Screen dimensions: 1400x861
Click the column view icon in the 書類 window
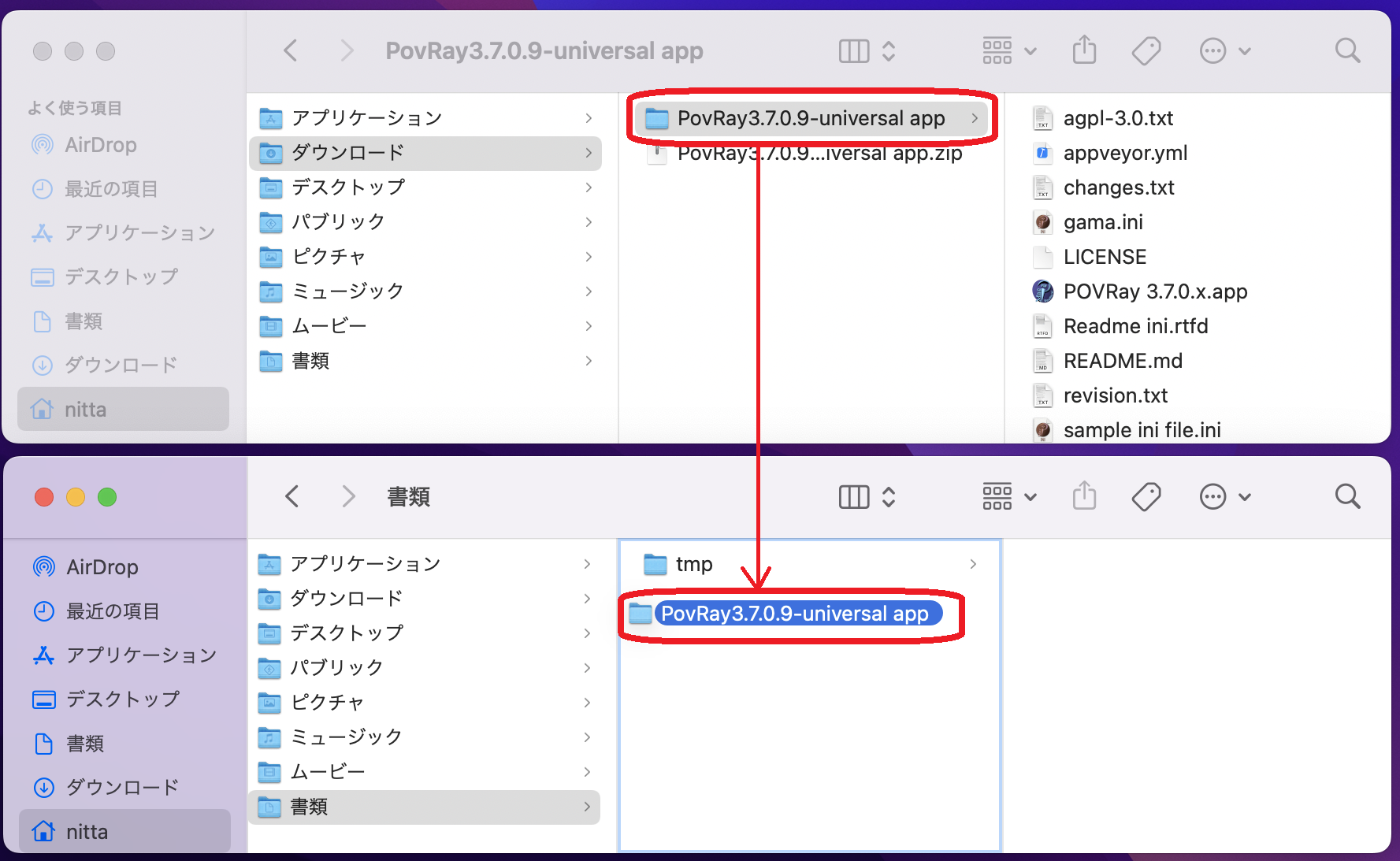pyautogui.click(x=854, y=496)
